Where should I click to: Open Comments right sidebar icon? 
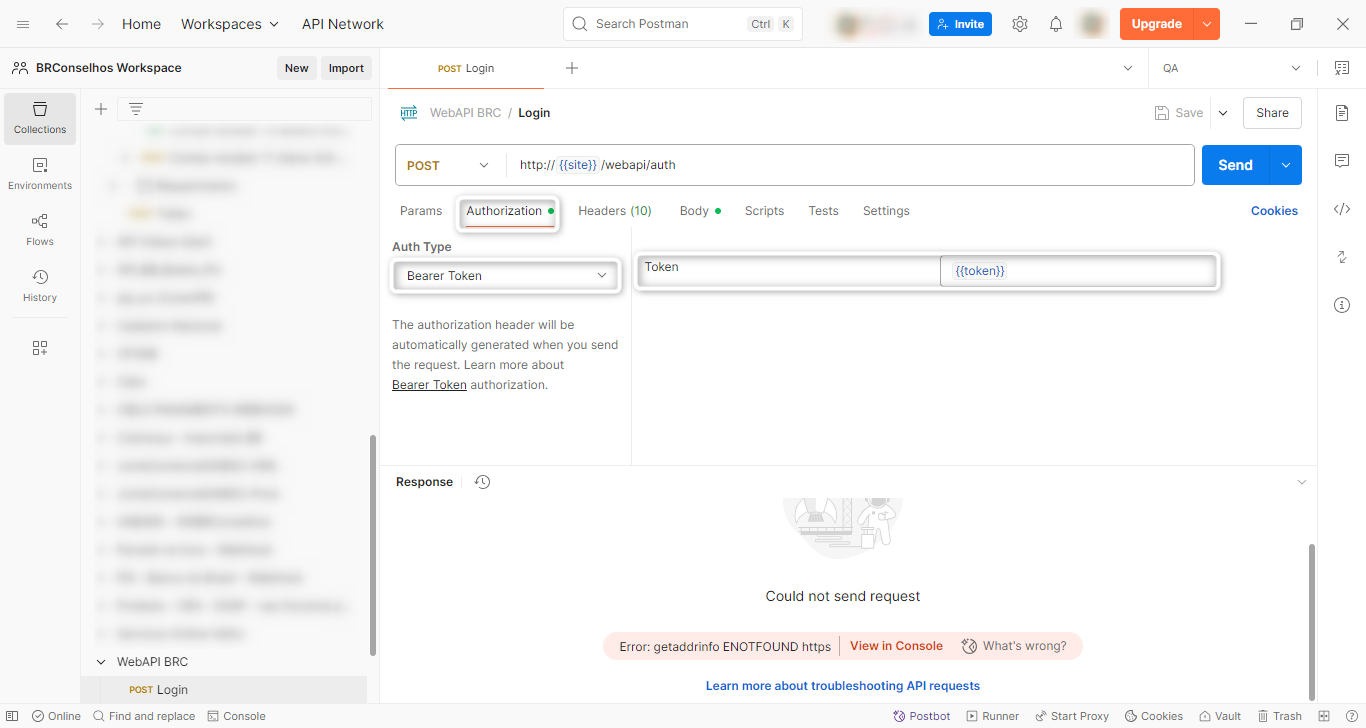pos(1342,161)
